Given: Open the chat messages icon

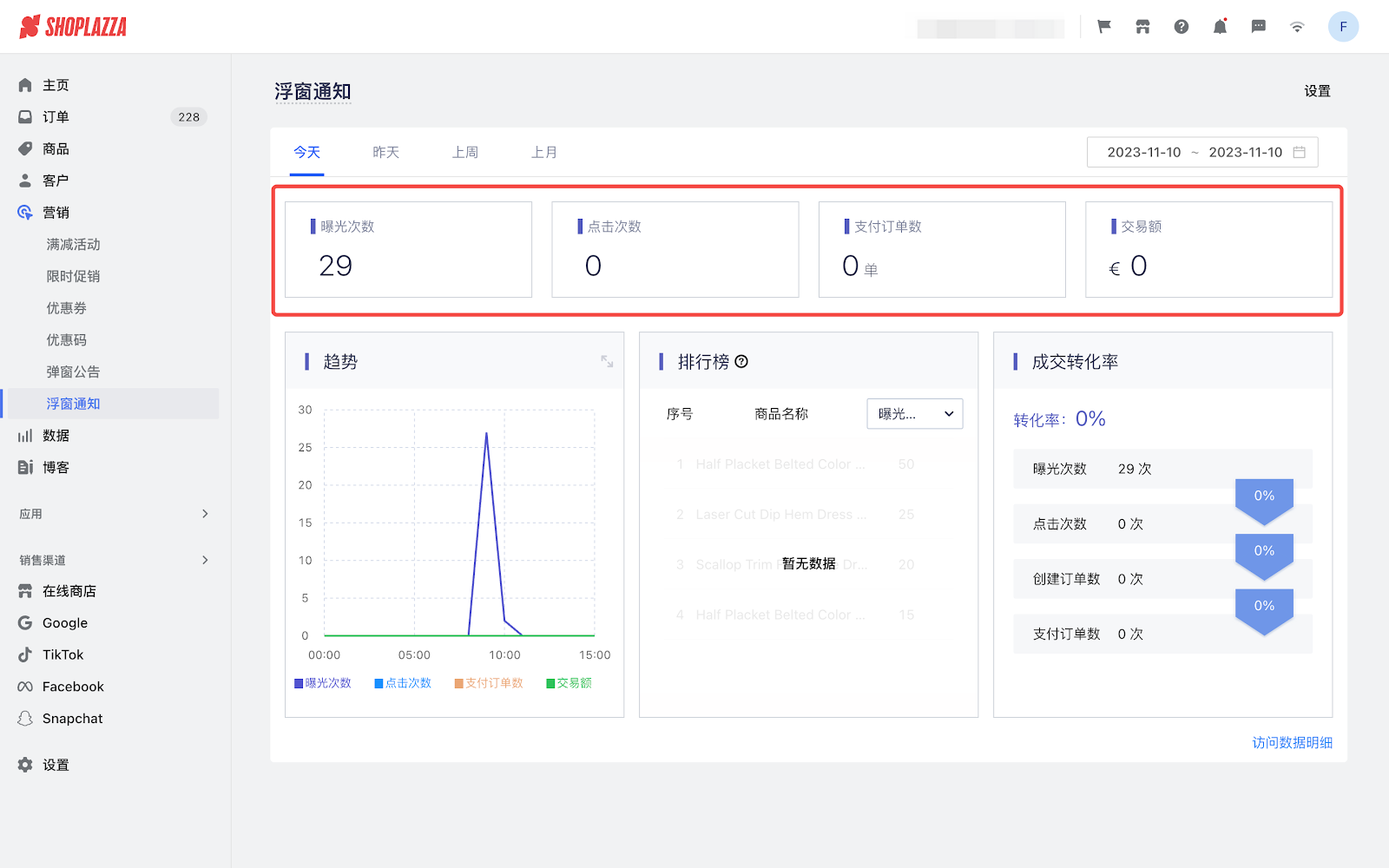Looking at the screenshot, I should tap(1259, 27).
